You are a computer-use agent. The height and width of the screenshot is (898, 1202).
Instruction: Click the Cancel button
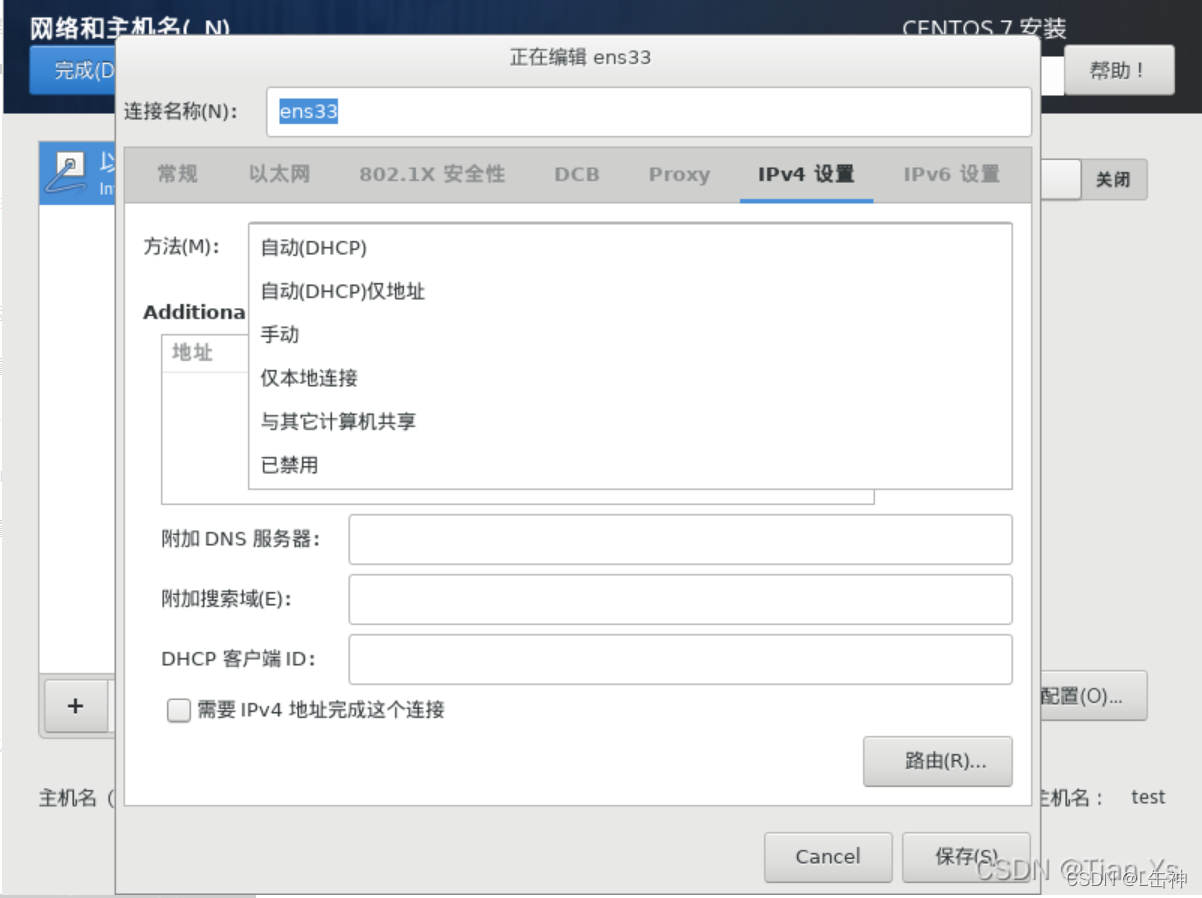click(828, 857)
